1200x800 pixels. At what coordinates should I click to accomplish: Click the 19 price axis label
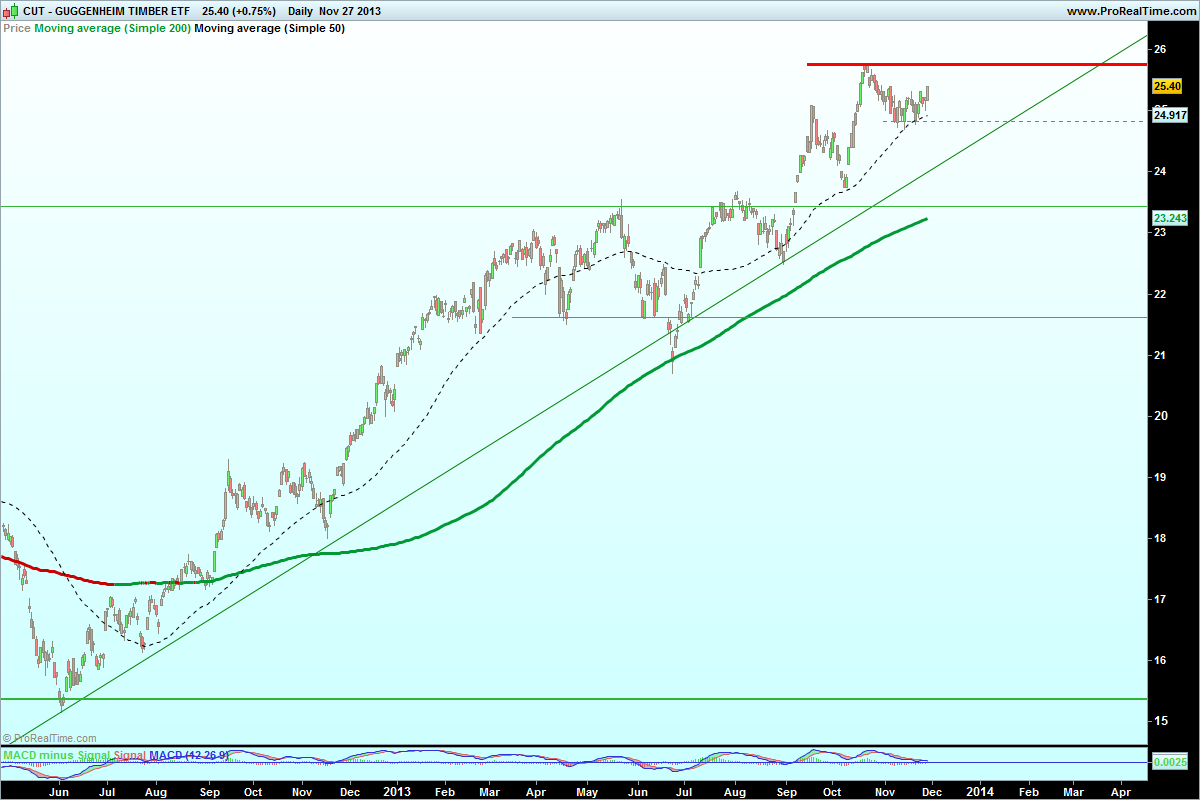coord(1158,477)
